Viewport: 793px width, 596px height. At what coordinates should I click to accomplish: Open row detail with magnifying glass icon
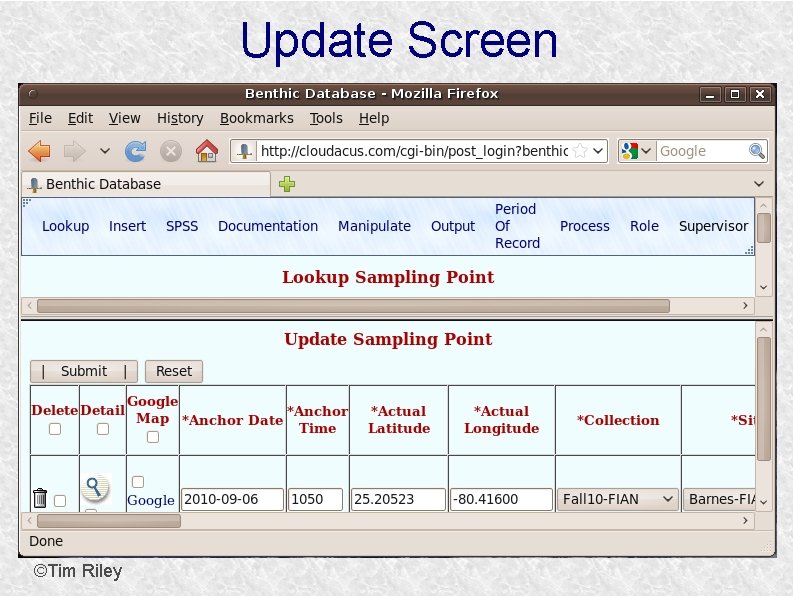95,488
